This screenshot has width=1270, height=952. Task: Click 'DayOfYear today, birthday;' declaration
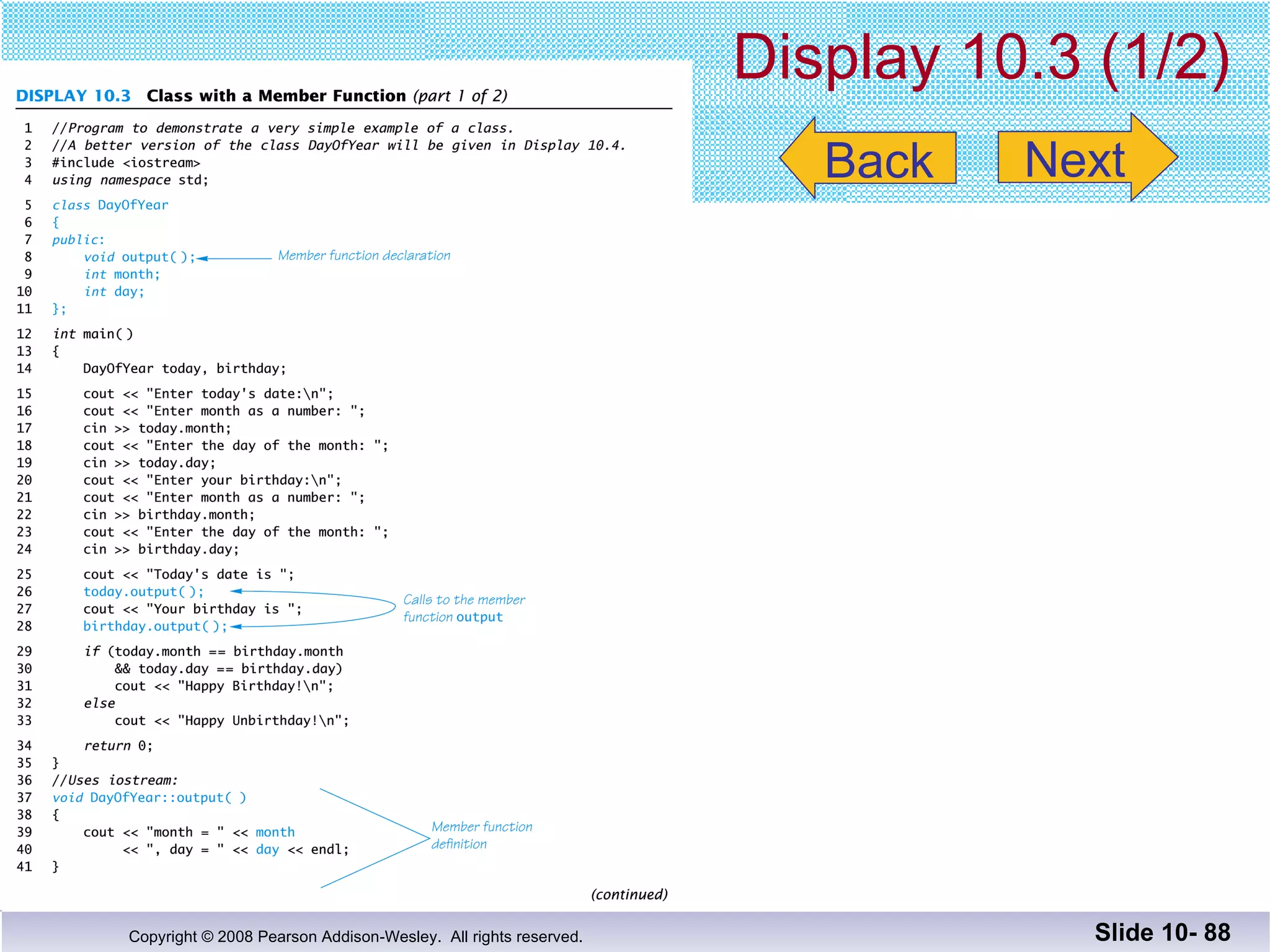point(185,369)
